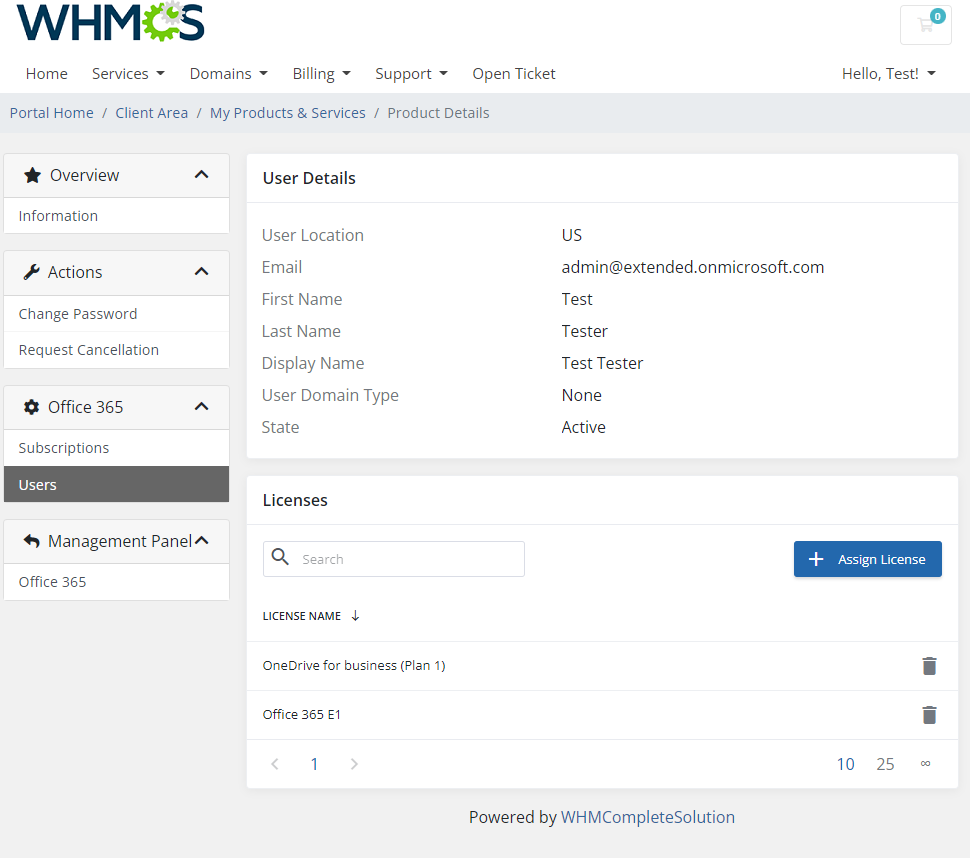Image resolution: width=970 pixels, height=858 pixels.
Task: Click the search magnifier icon
Action: pyautogui.click(x=280, y=557)
